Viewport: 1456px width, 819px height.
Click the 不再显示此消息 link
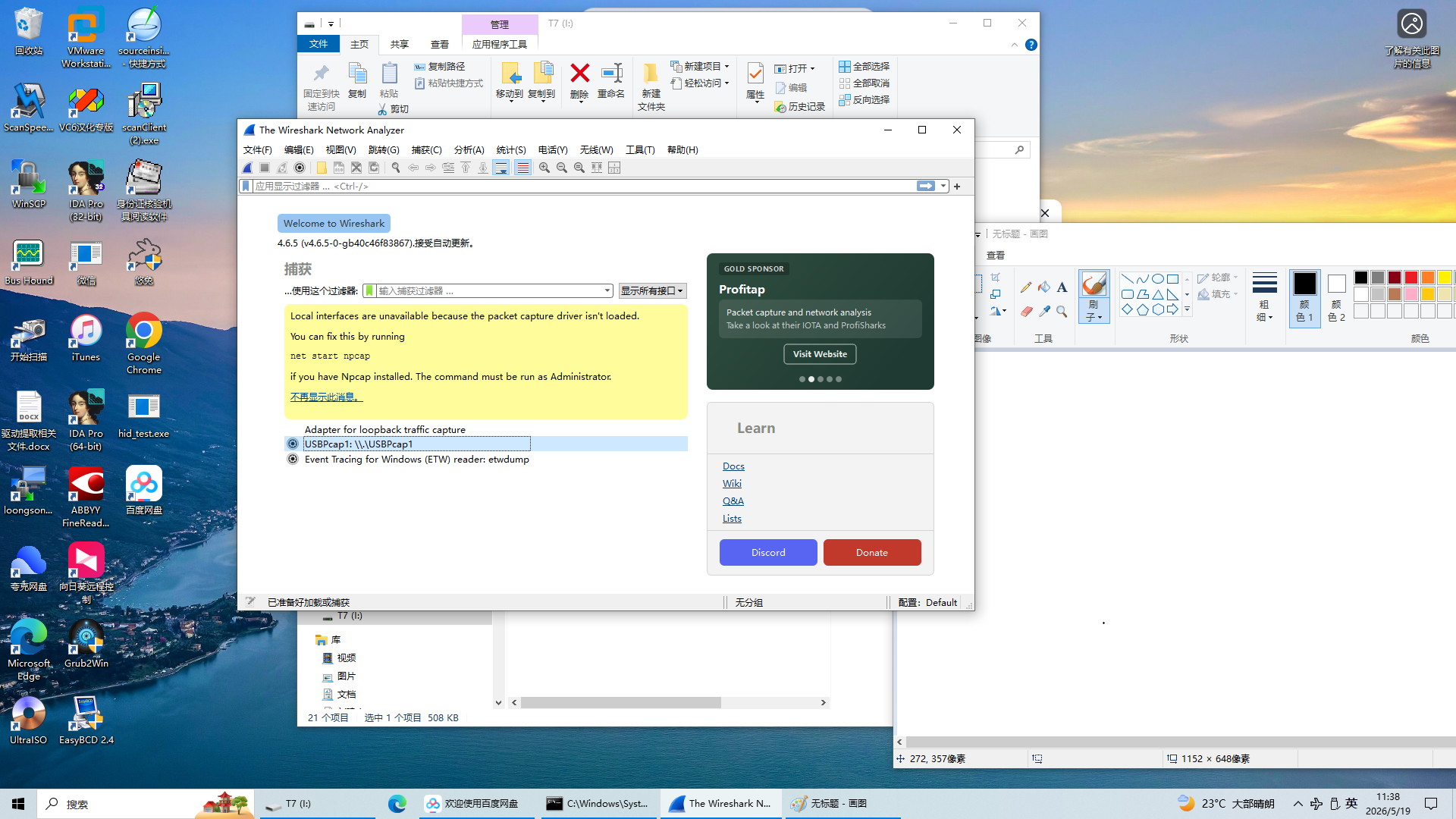click(x=326, y=397)
